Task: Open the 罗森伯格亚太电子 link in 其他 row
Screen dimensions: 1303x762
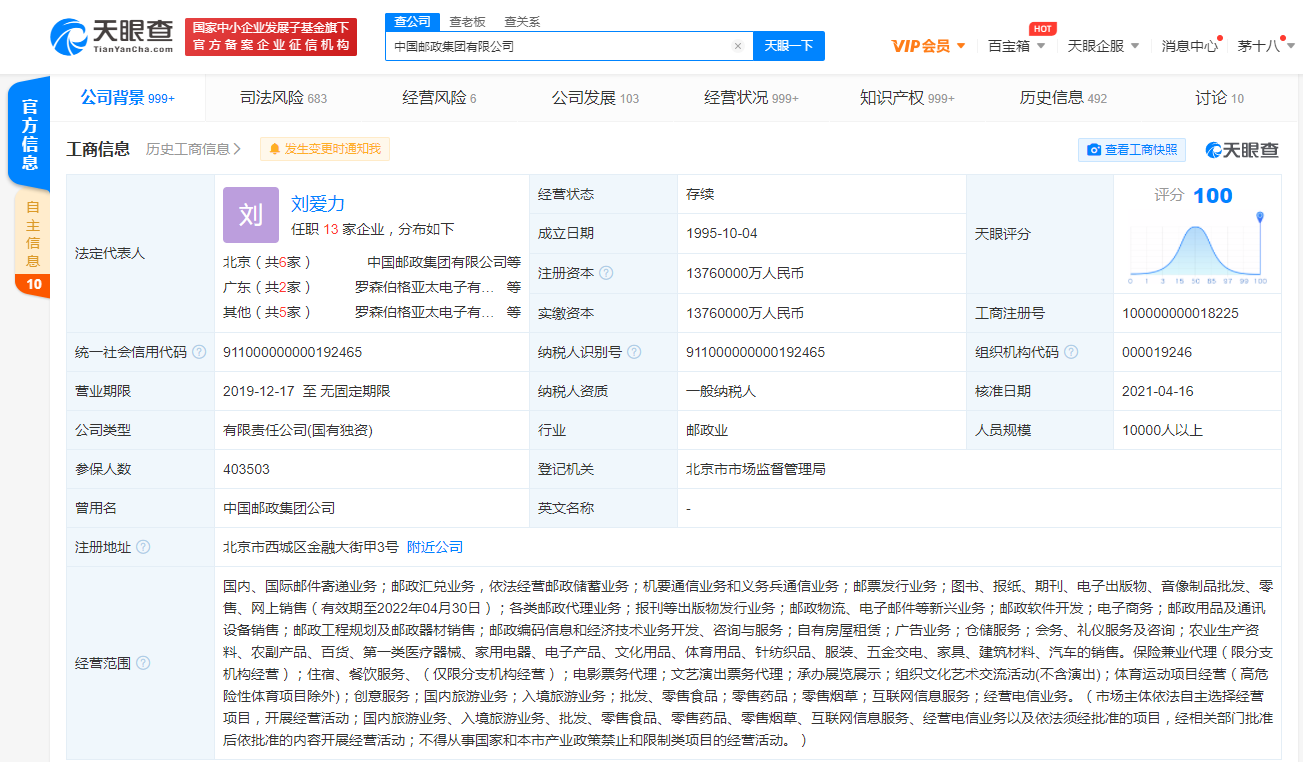Action: [425, 312]
